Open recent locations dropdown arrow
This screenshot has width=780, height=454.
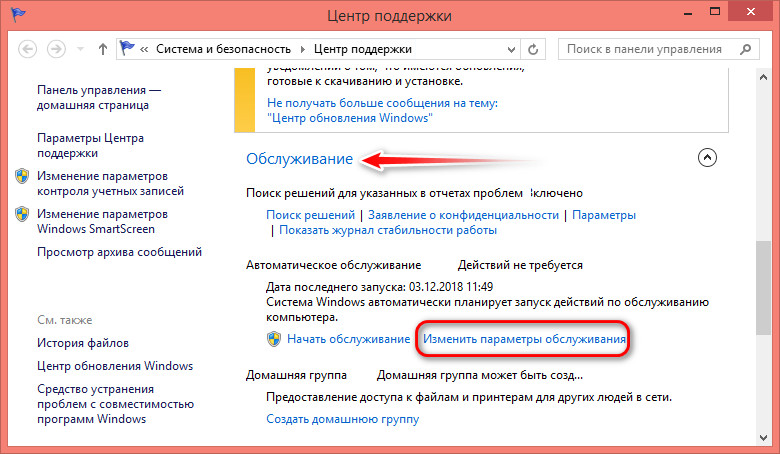coord(80,49)
